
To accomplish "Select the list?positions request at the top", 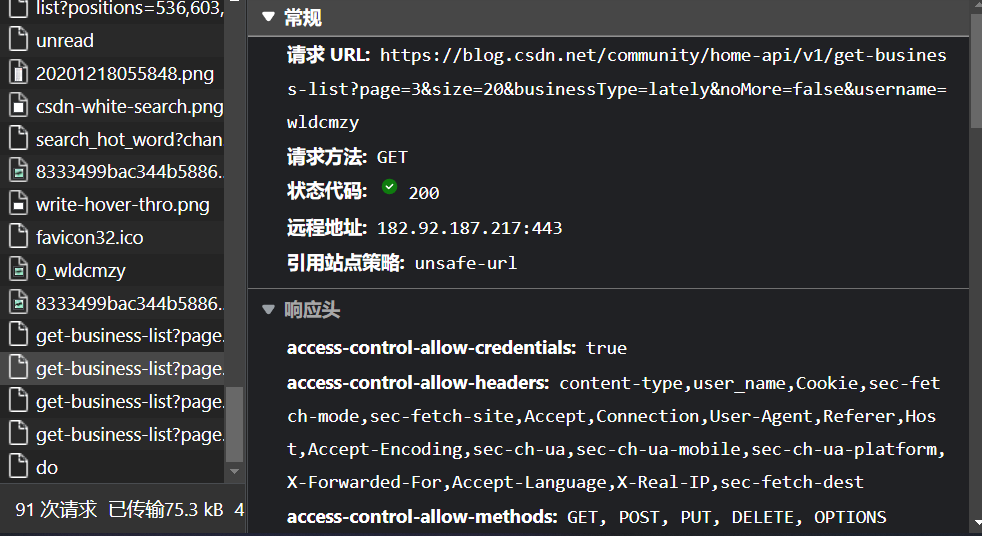I will 128,8.
